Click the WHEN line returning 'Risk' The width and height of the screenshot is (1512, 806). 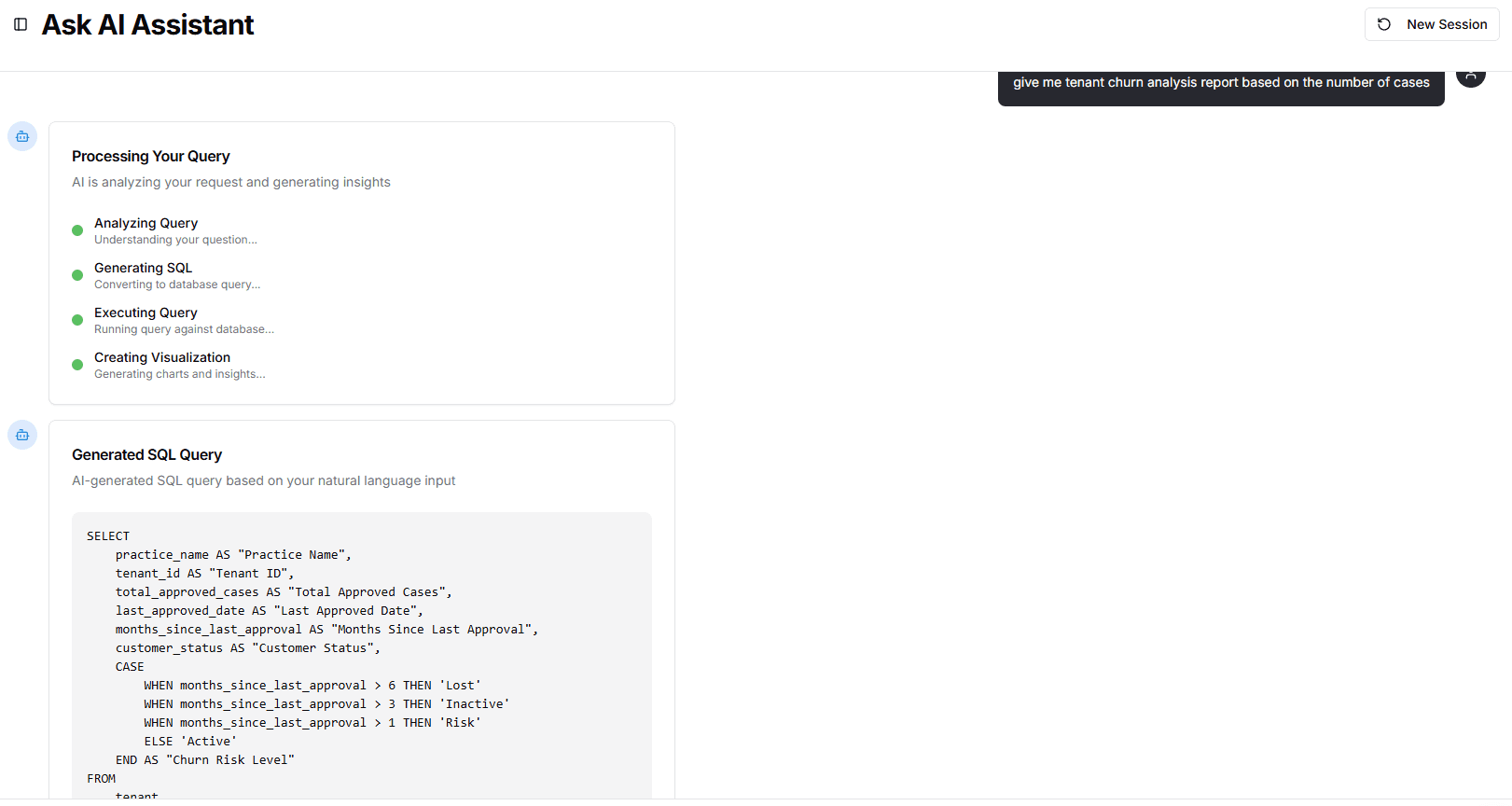(x=312, y=723)
